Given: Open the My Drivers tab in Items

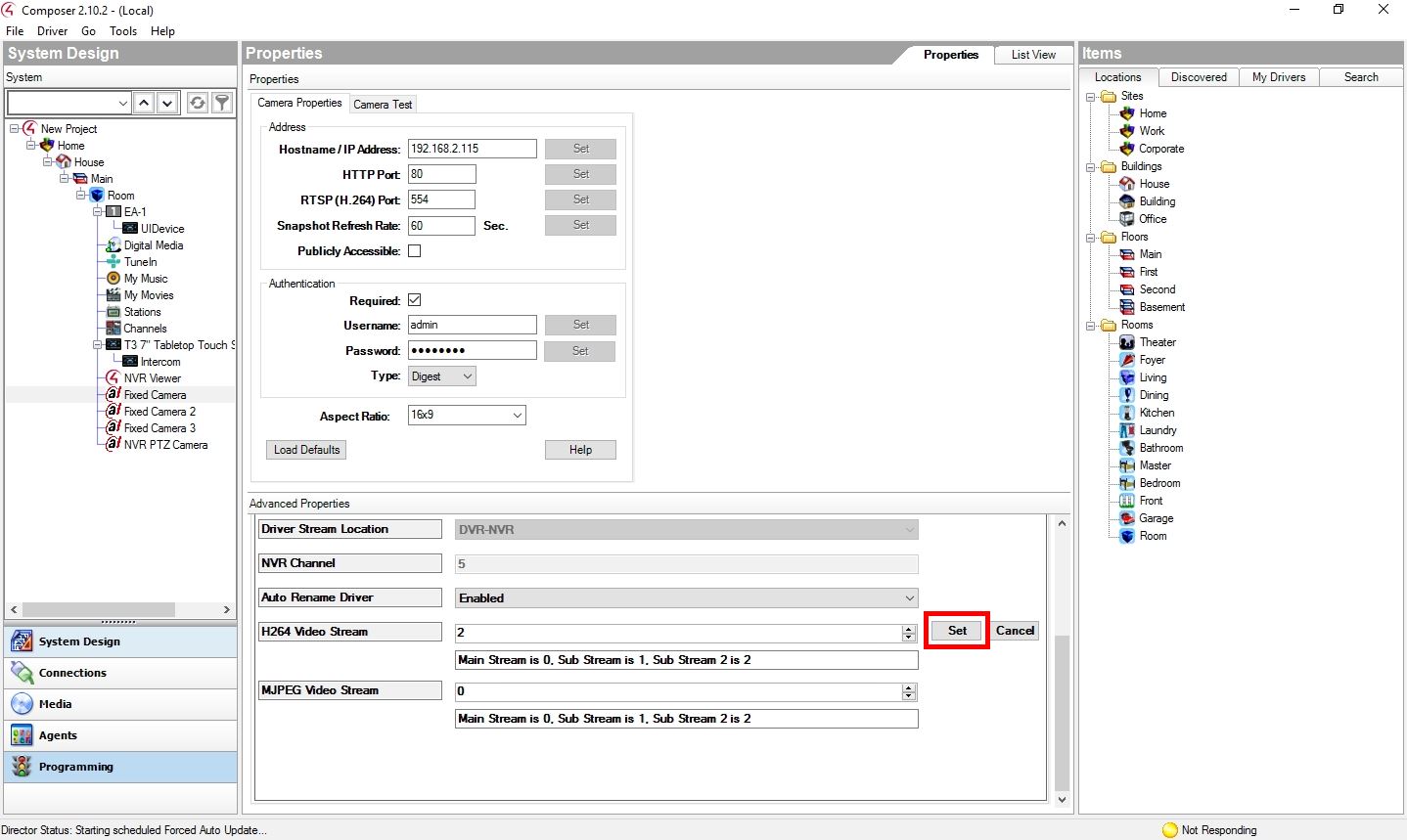Looking at the screenshot, I should [1279, 77].
